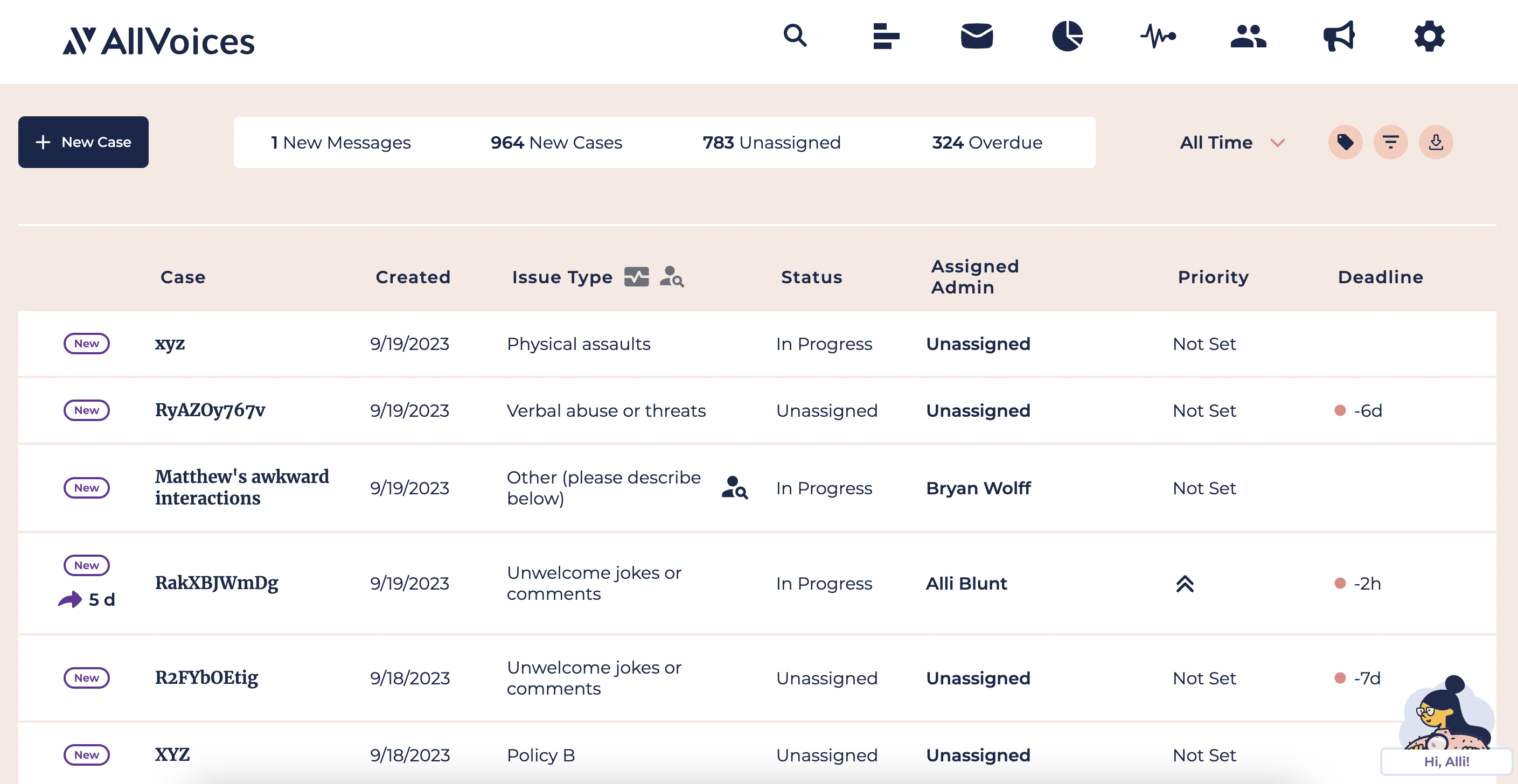The image size is (1518, 784).
Task: Click the New Case button
Action: [x=83, y=142]
